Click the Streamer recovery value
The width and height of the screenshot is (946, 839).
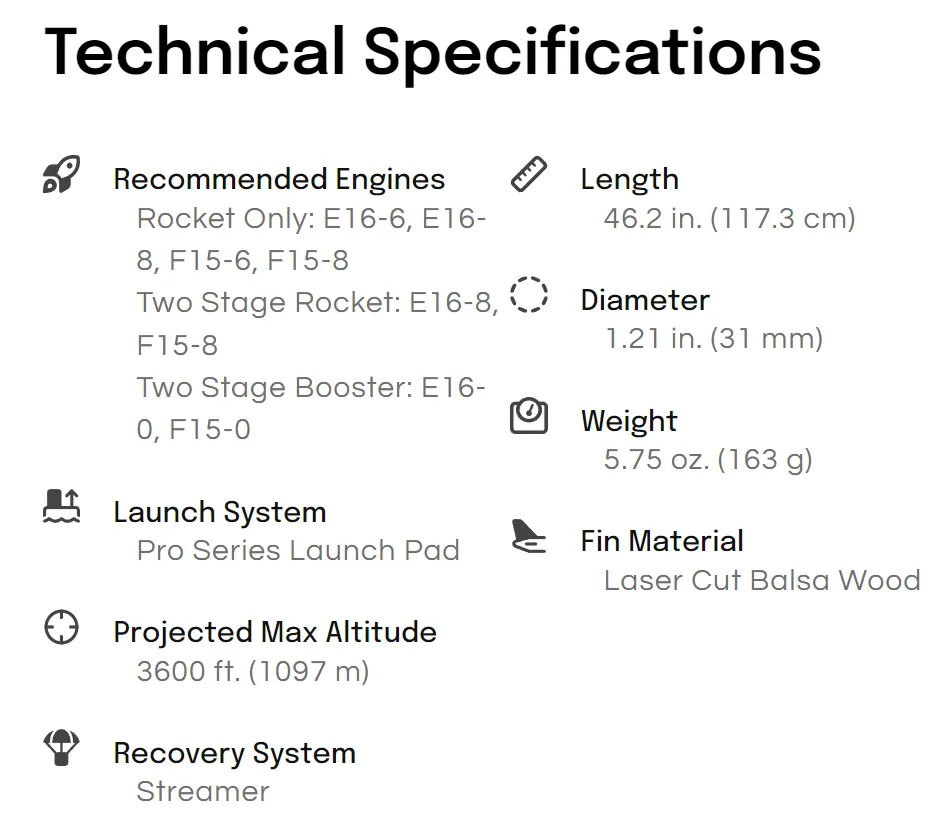coord(203,791)
